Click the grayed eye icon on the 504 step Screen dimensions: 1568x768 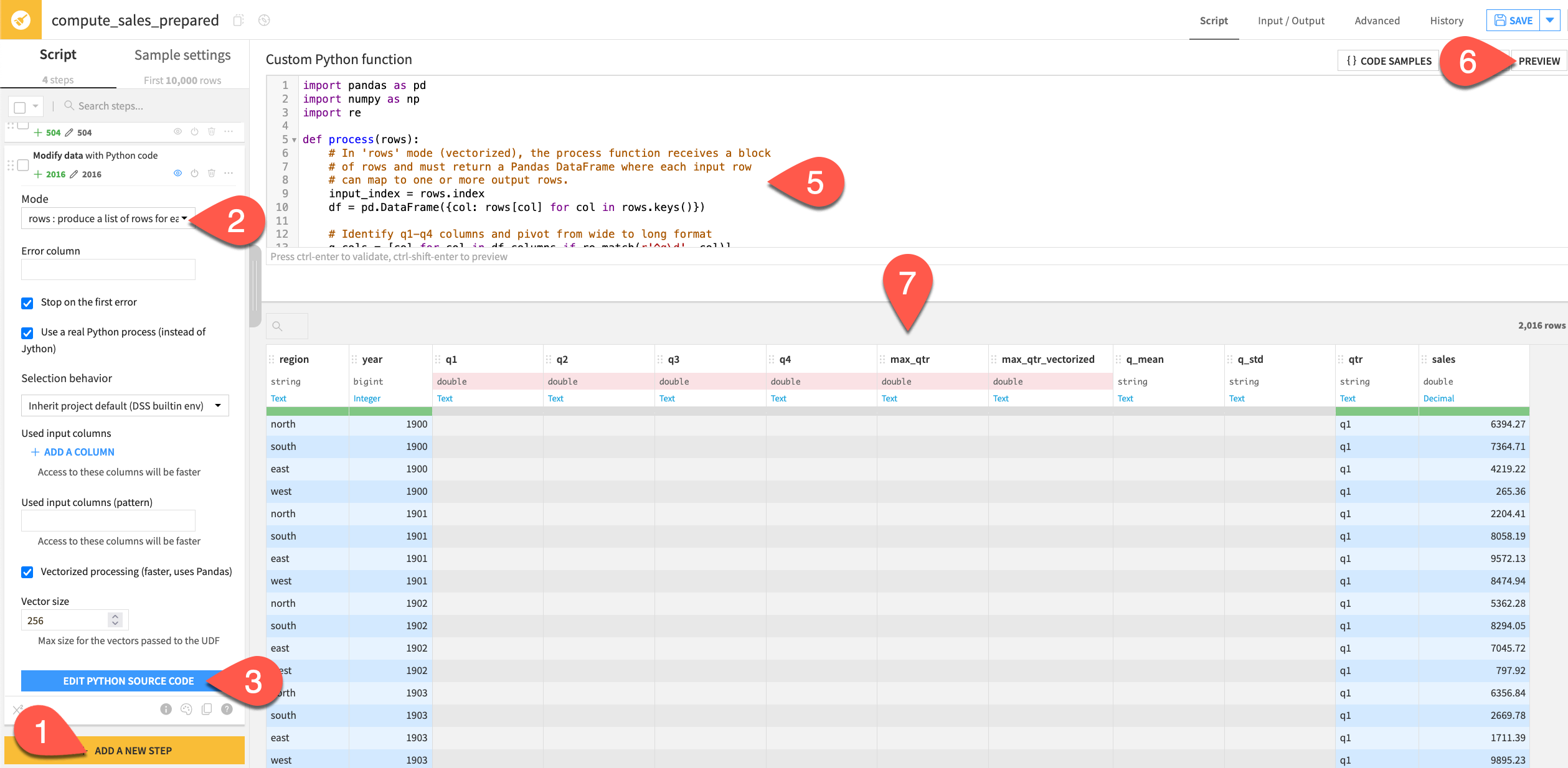coord(177,132)
